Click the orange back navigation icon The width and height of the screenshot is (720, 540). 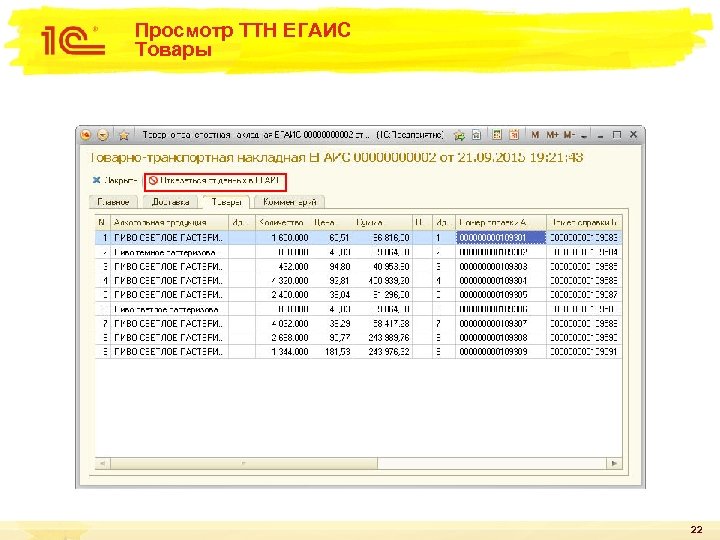[x=86, y=135]
